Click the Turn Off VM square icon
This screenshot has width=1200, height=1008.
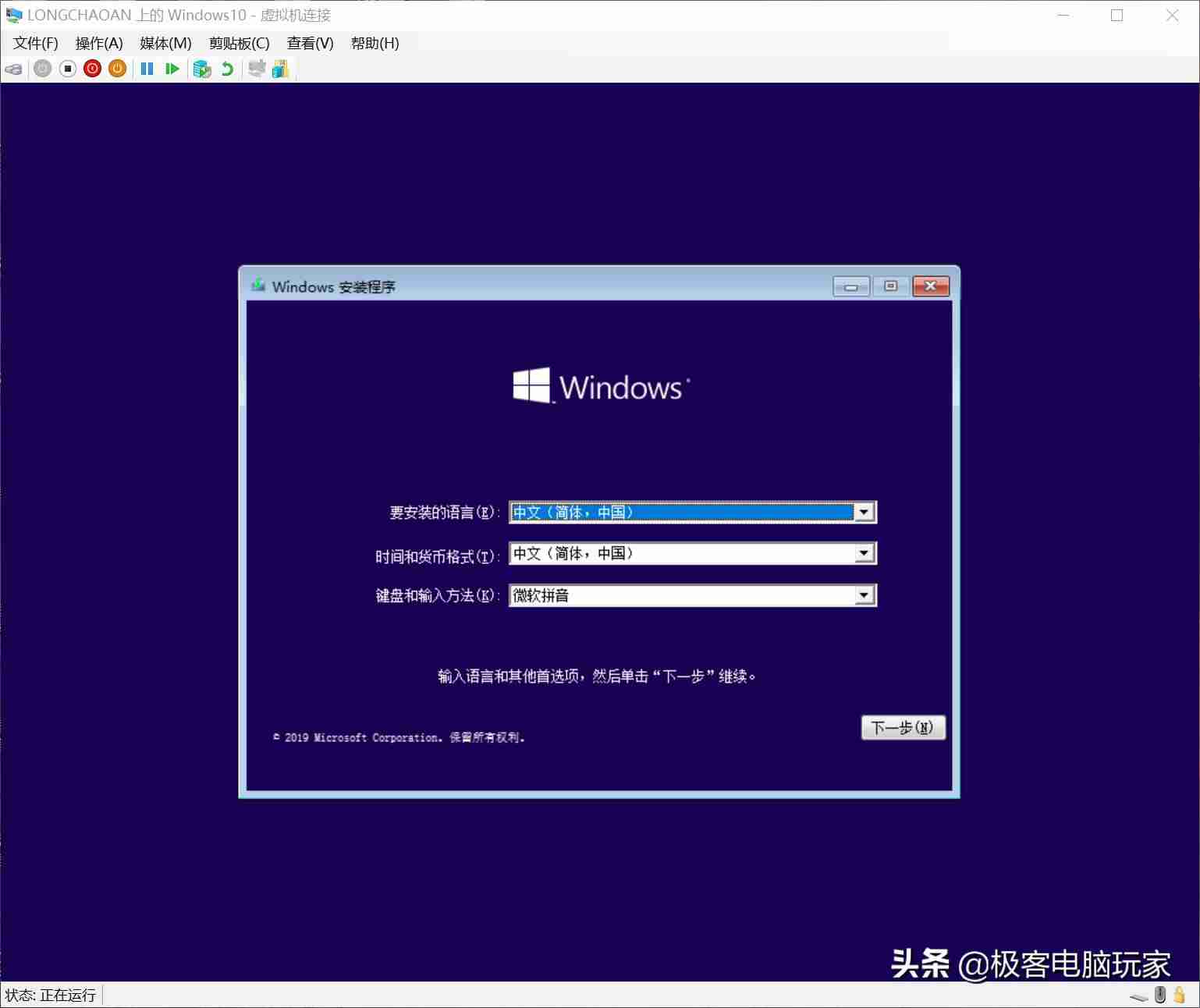pyautogui.click(x=68, y=69)
